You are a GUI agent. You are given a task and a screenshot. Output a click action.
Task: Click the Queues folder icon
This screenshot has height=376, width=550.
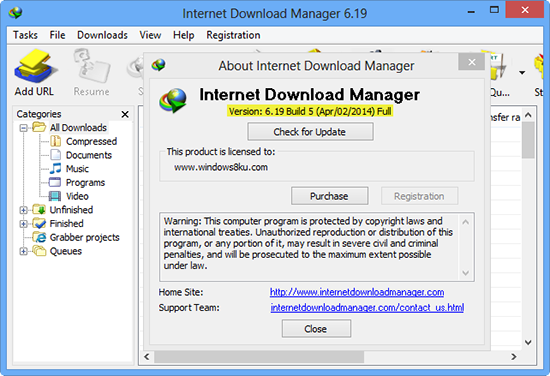(x=39, y=251)
